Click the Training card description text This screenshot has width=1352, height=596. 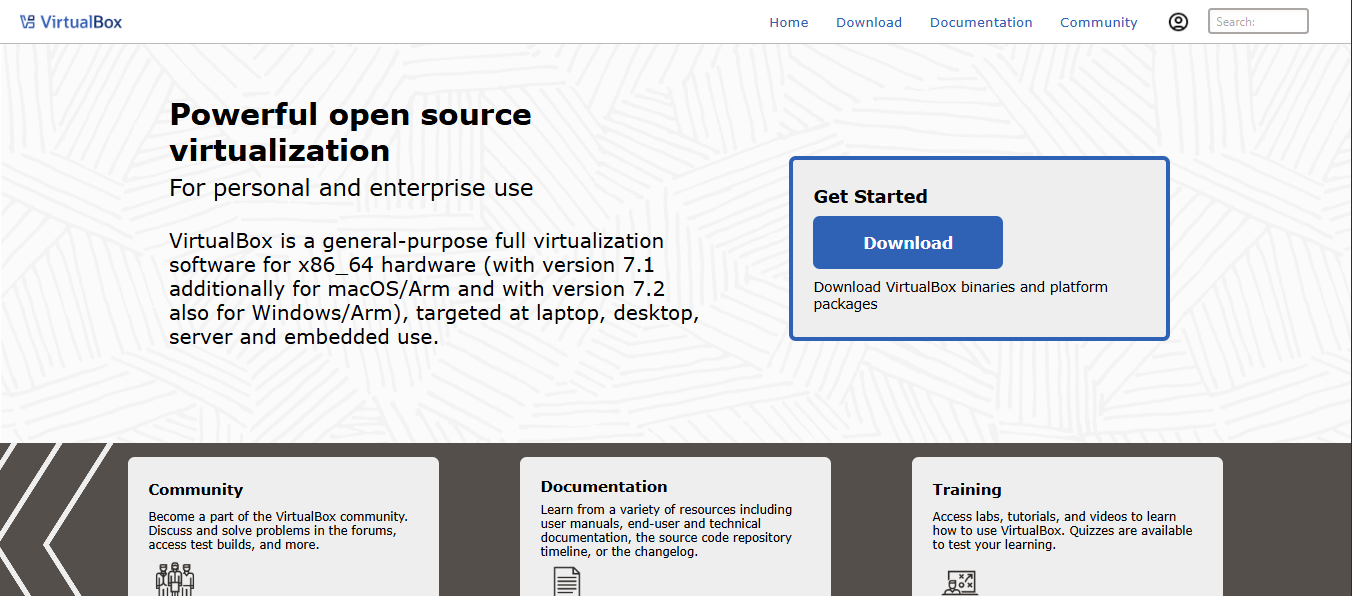pyautogui.click(x=1062, y=531)
